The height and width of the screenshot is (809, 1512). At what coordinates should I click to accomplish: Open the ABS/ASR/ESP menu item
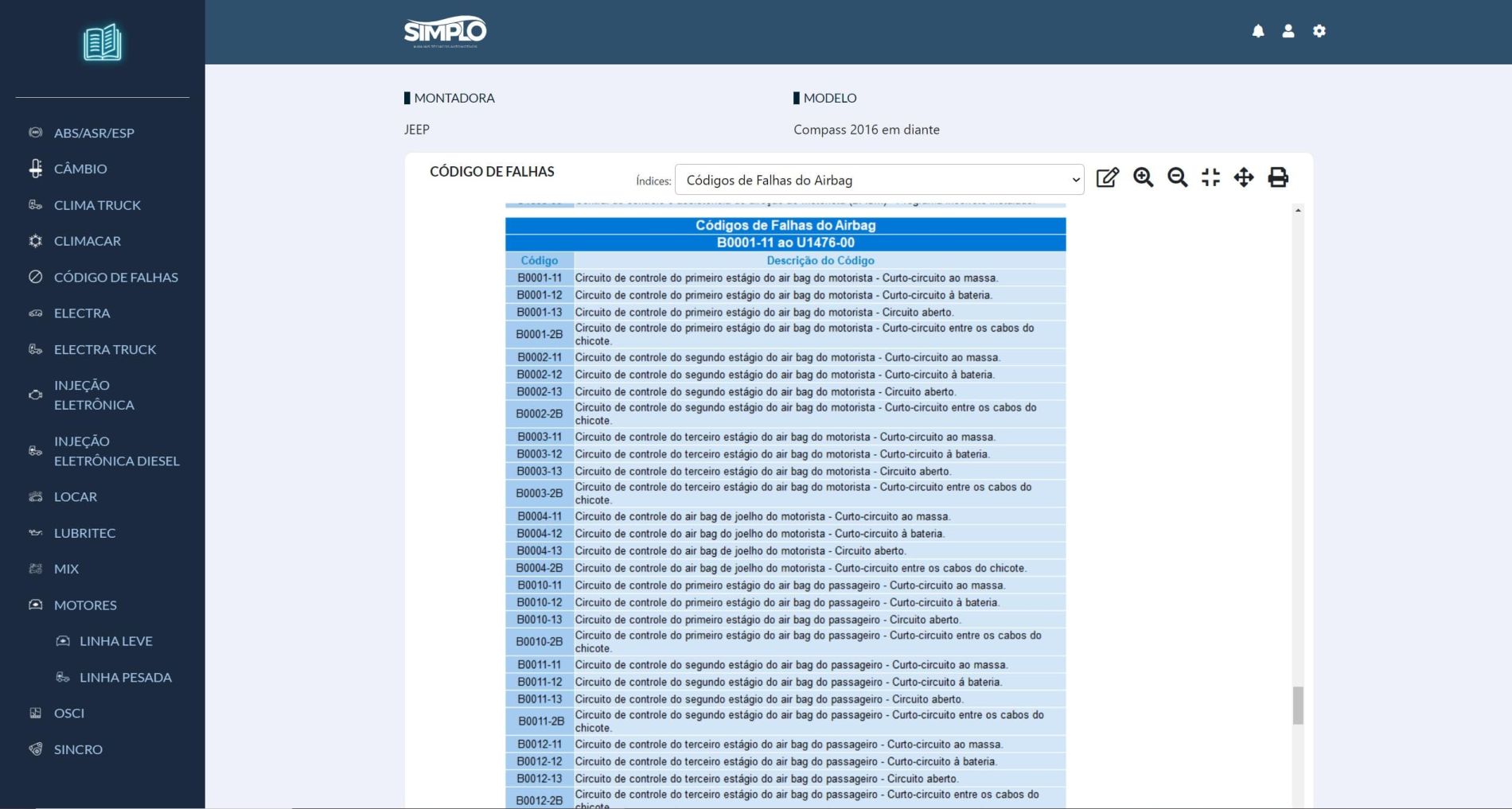point(94,133)
